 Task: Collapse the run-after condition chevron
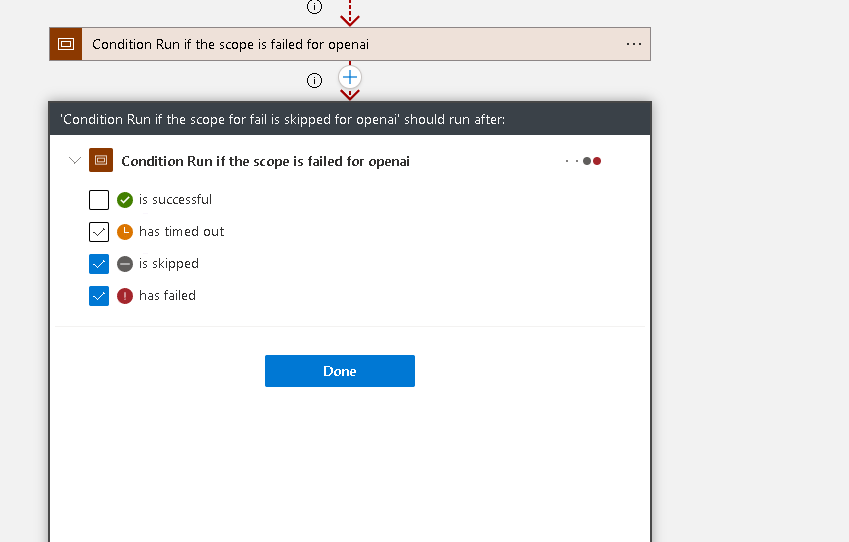pos(75,160)
